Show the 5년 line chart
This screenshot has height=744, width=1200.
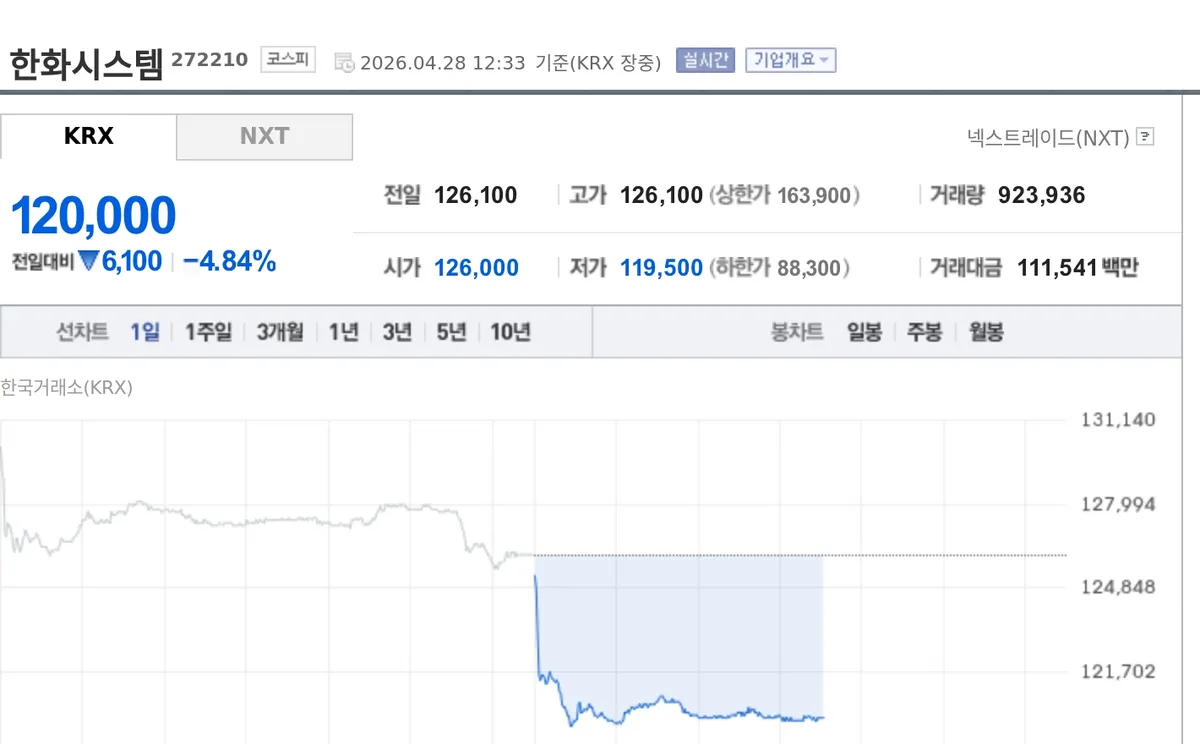451,332
